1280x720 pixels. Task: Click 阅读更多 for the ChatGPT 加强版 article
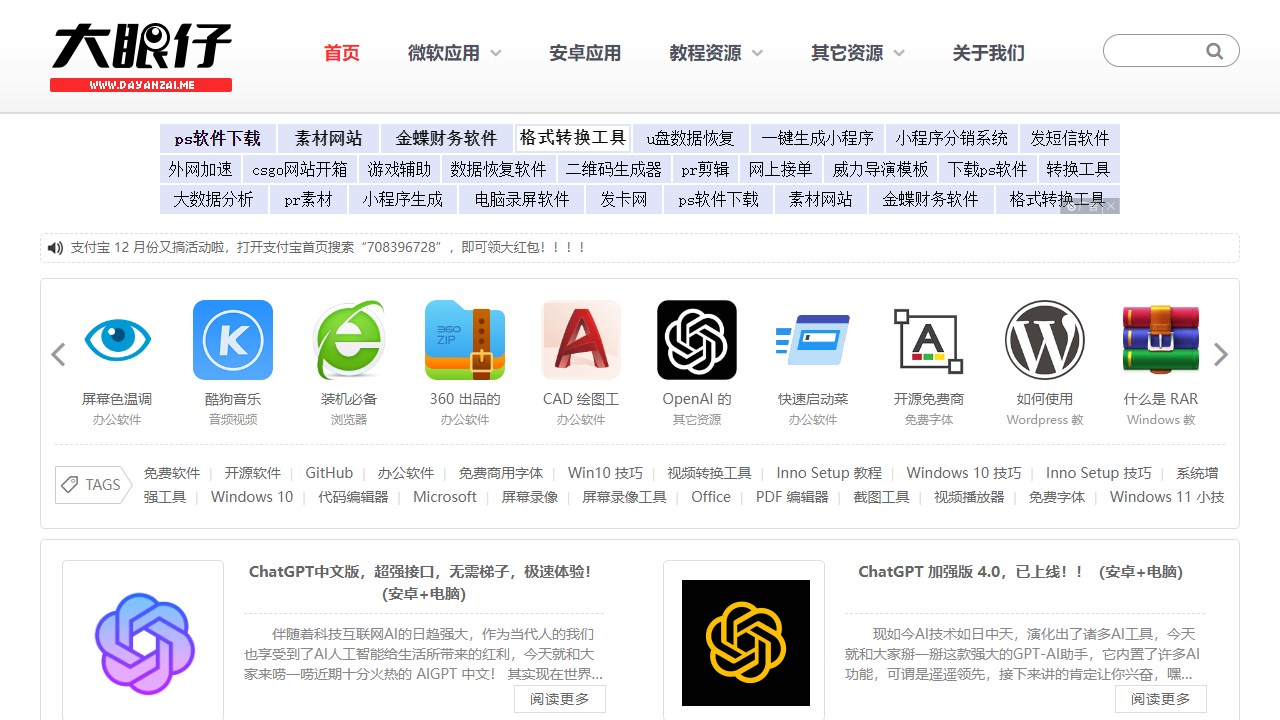click(x=1161, y=699)
